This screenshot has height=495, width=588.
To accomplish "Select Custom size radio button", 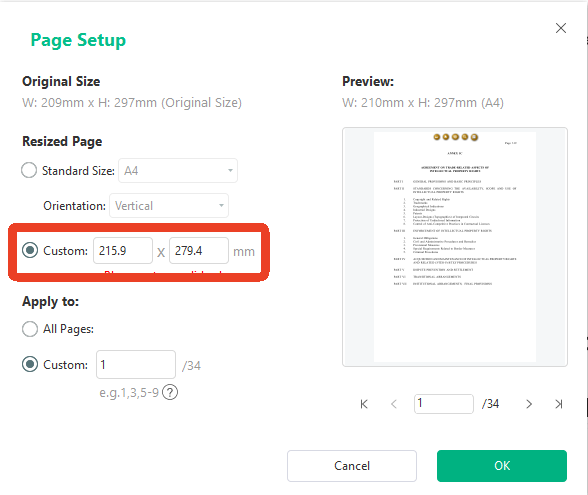I will click(x=30, y=250).
